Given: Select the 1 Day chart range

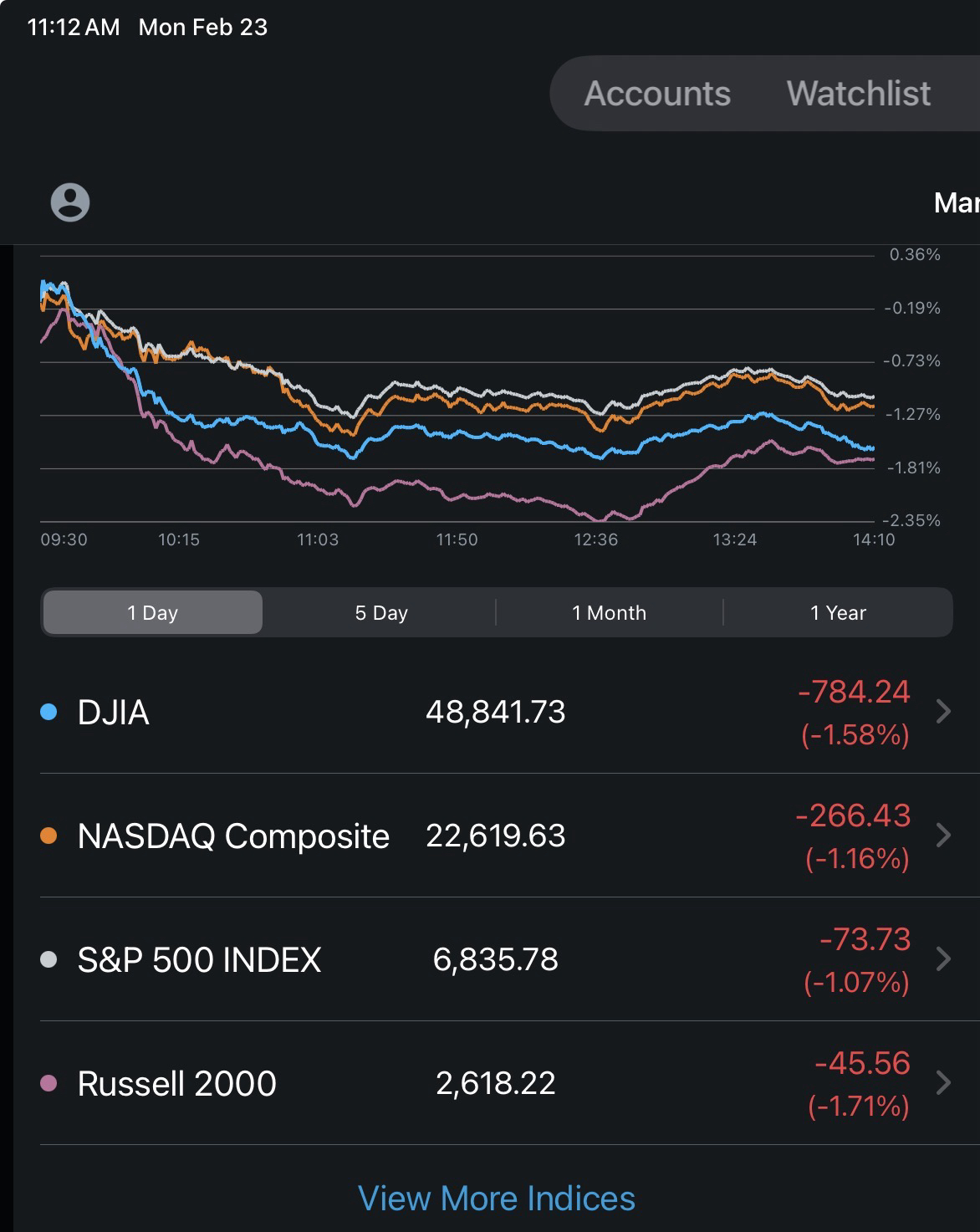Looking at the screenshot, I should pyautogui.click(x=152, y=613).
